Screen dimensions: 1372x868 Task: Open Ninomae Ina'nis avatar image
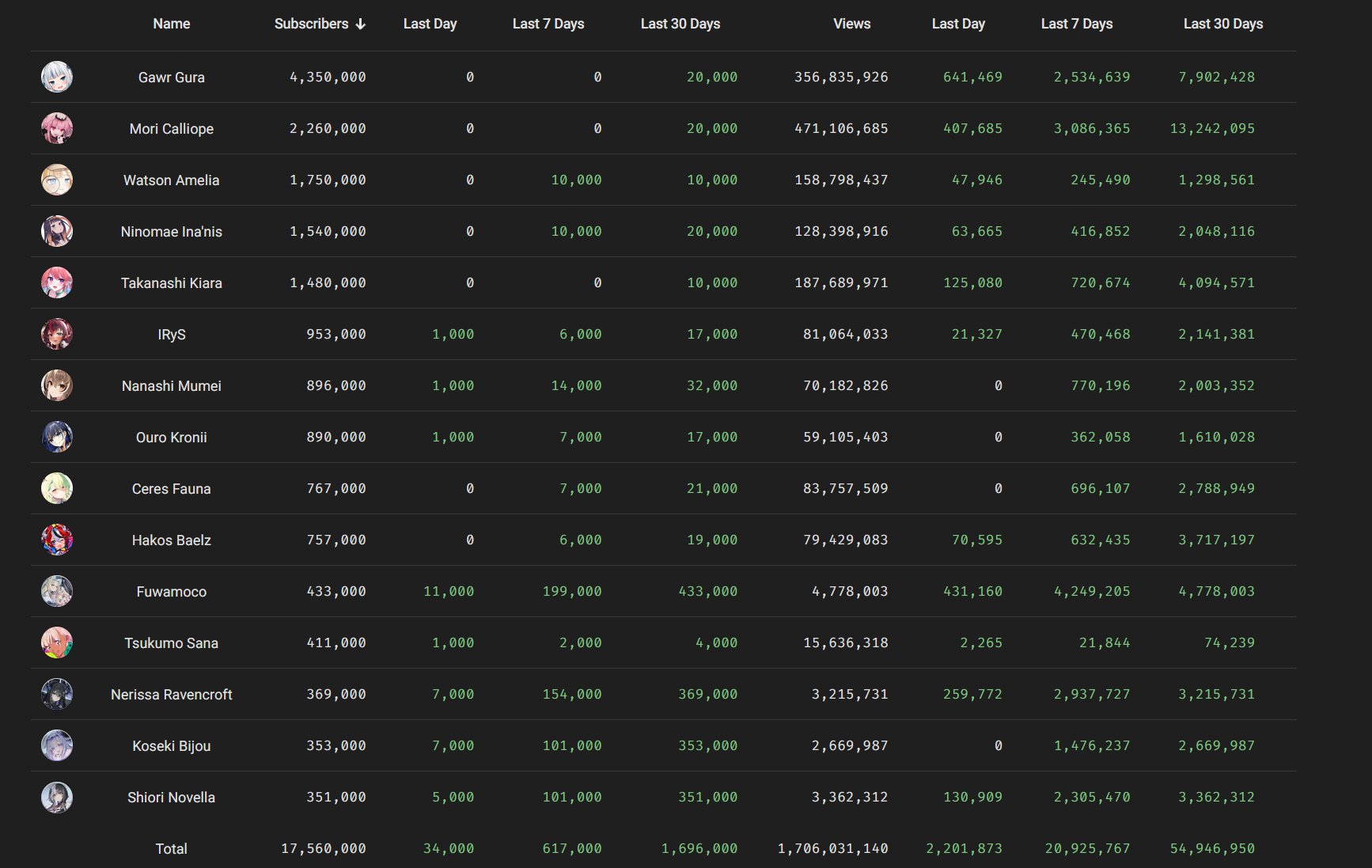point(57,231)
